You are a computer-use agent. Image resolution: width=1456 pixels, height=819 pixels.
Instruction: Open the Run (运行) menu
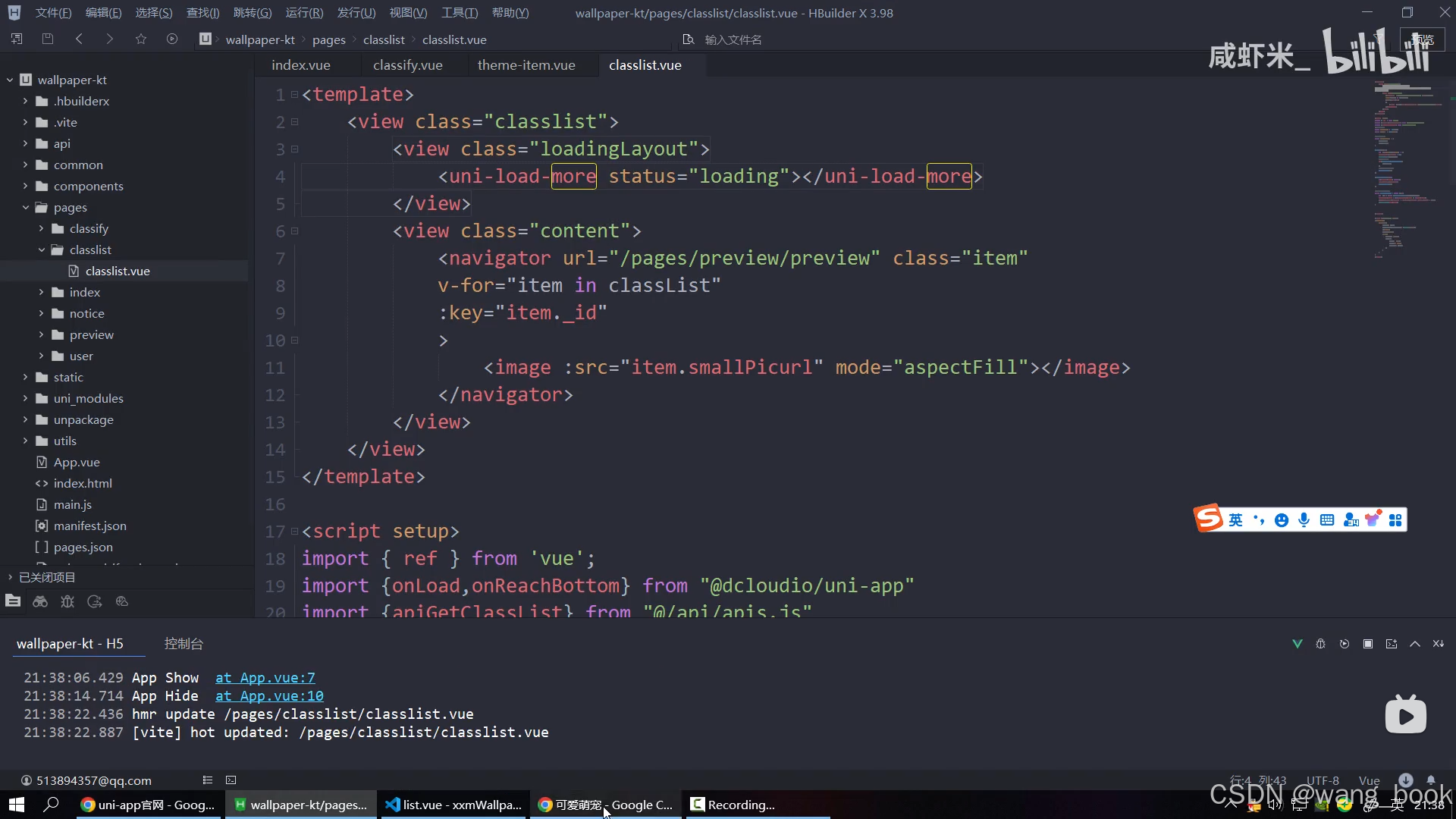[303, 13]
